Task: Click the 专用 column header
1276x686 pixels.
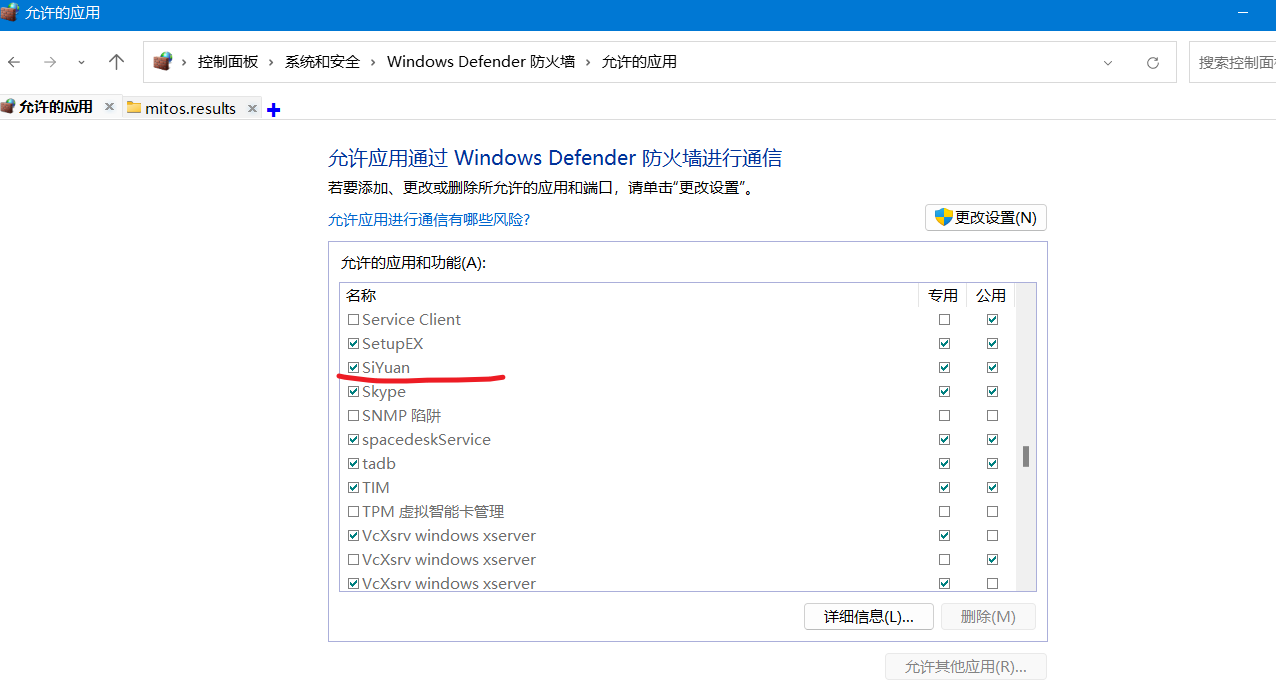Action: click(943, 295)
